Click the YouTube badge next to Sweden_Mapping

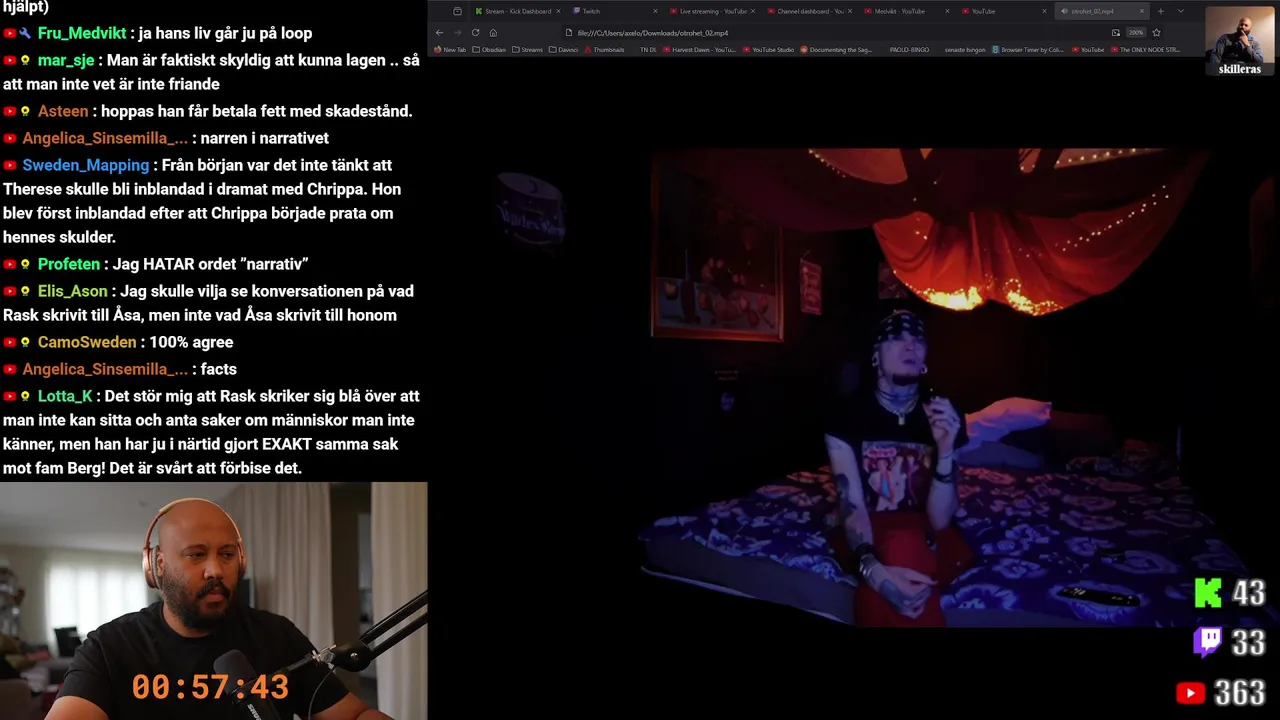click(x=10, y=165)
